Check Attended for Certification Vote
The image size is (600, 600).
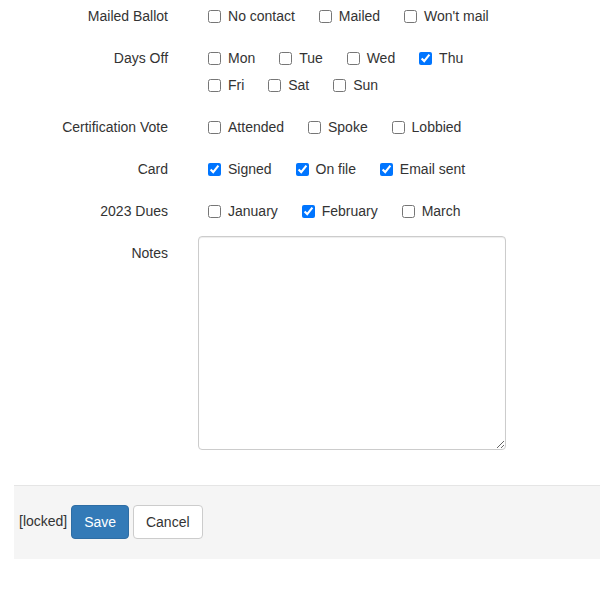214,127
